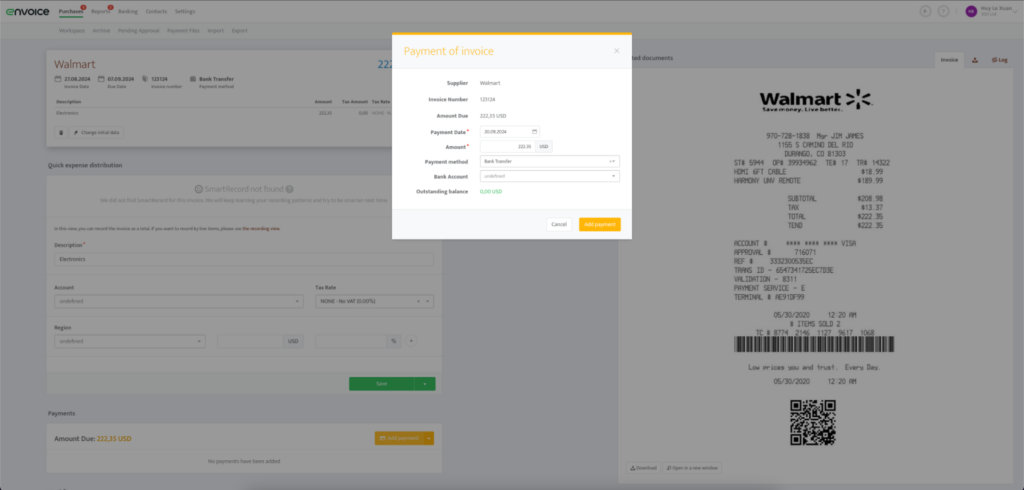The width and height of the screenshot is (1024, 490).
Task: Open the Purchases menu
Action: pos(71,11)
